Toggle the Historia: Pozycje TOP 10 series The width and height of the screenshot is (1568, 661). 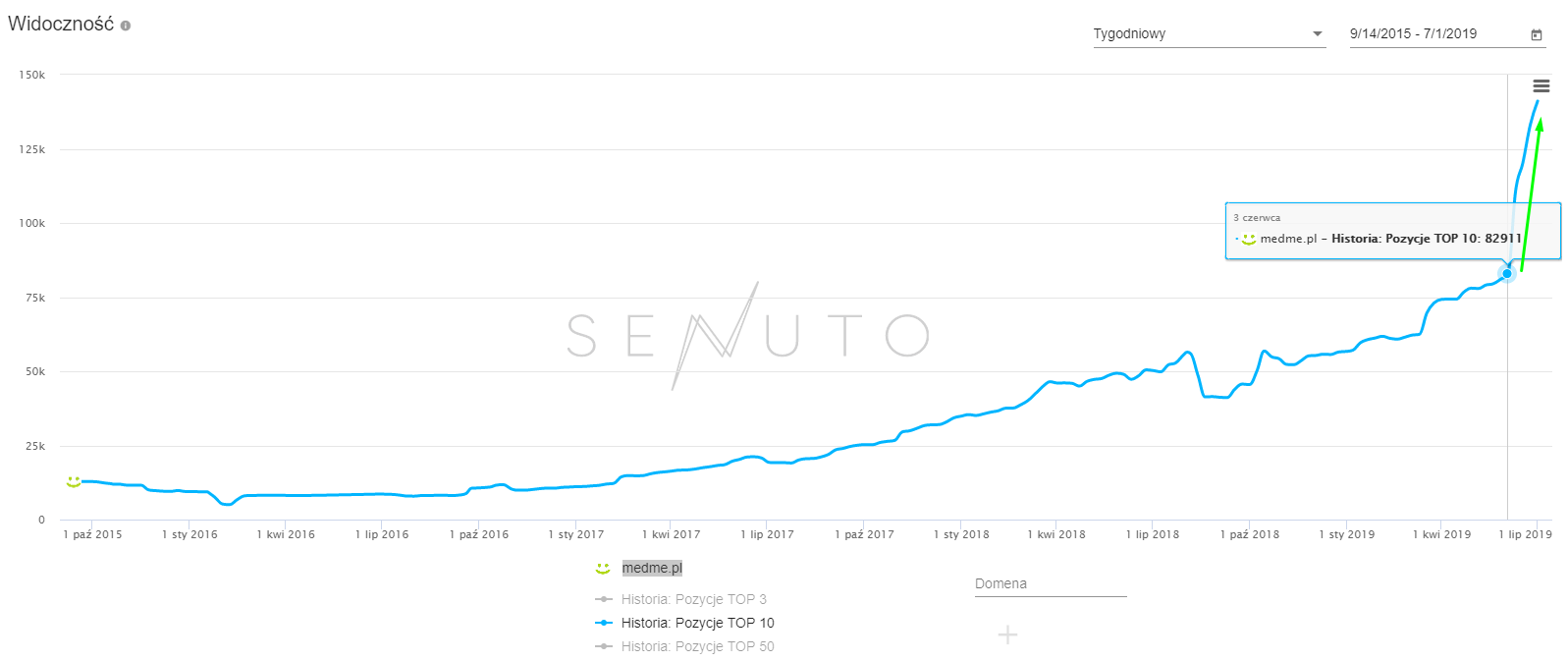pos(697,623)
